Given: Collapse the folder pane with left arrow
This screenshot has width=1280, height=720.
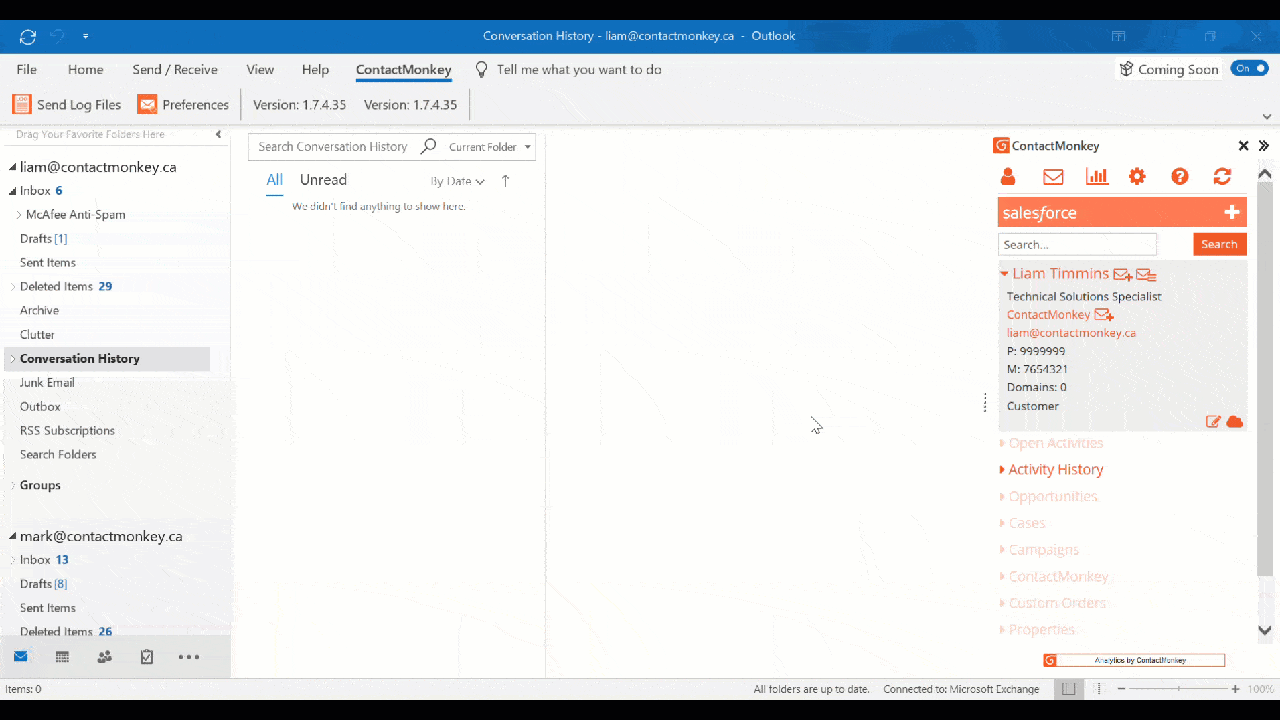Looking at the screenshot, I should 218,134.
